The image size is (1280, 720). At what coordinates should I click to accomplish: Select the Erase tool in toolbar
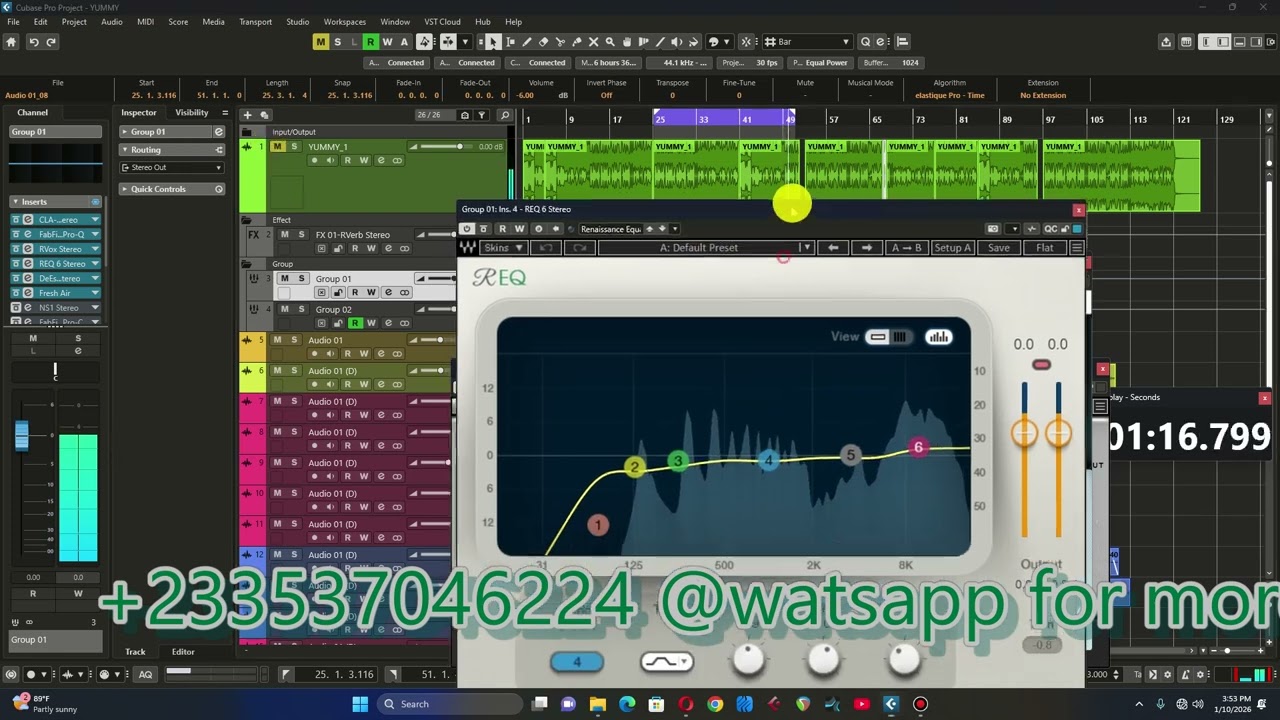543,42
